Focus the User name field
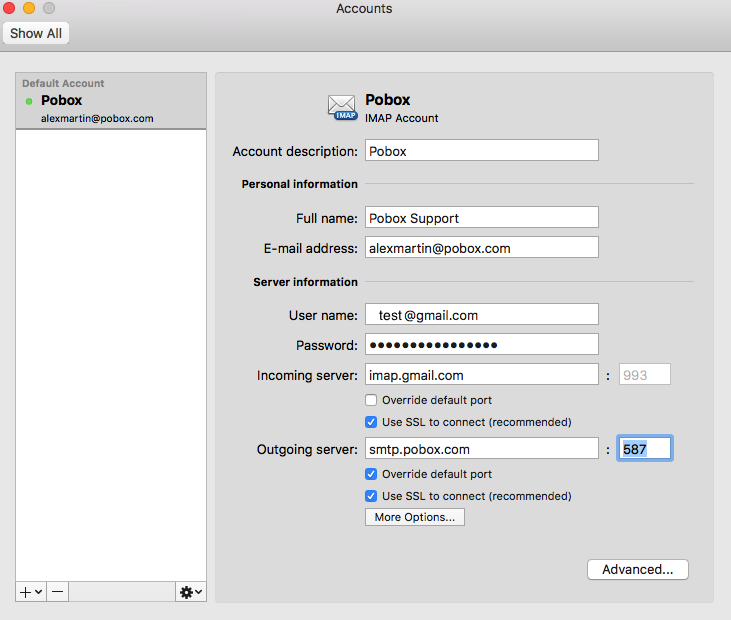731x620 pixels. point(482,315)
